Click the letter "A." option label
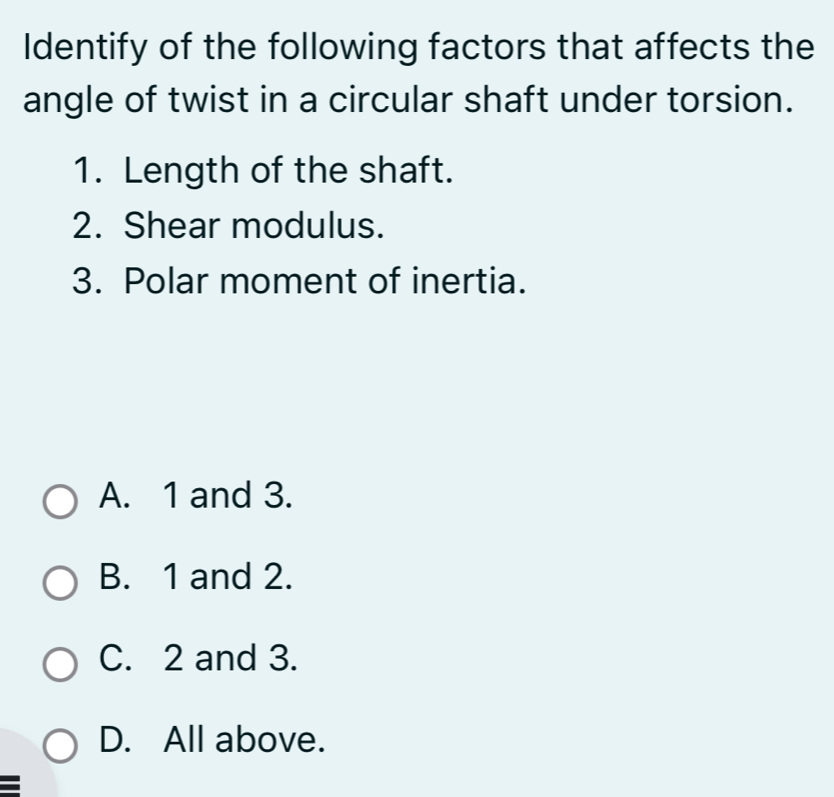 tap(118, 494)
